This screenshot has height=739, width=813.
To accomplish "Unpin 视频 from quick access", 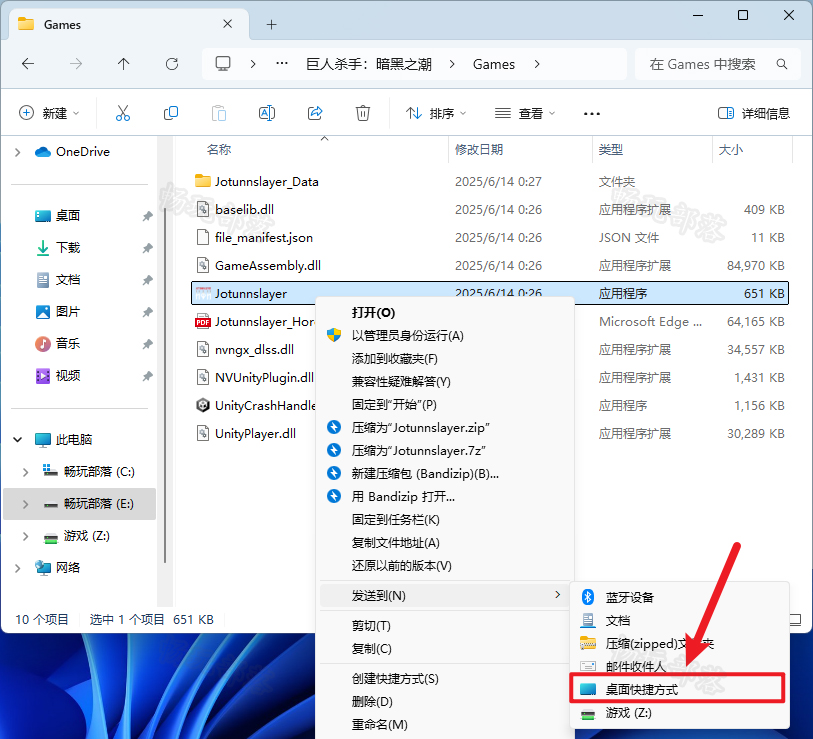I will (x=148, y=376).
